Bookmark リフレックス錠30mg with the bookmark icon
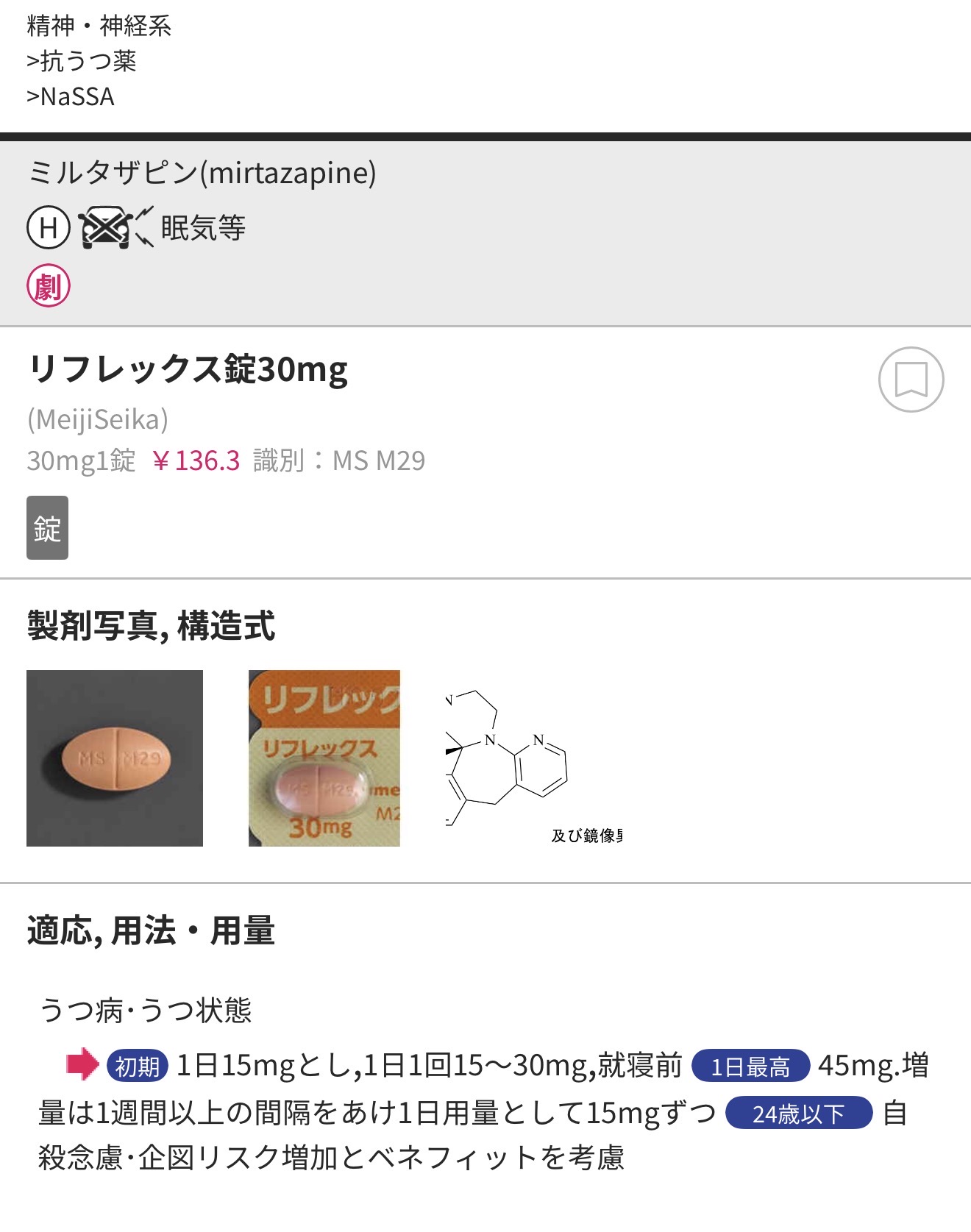The width and height of the screenshot is (971, 1232). [x=911, y=380]
